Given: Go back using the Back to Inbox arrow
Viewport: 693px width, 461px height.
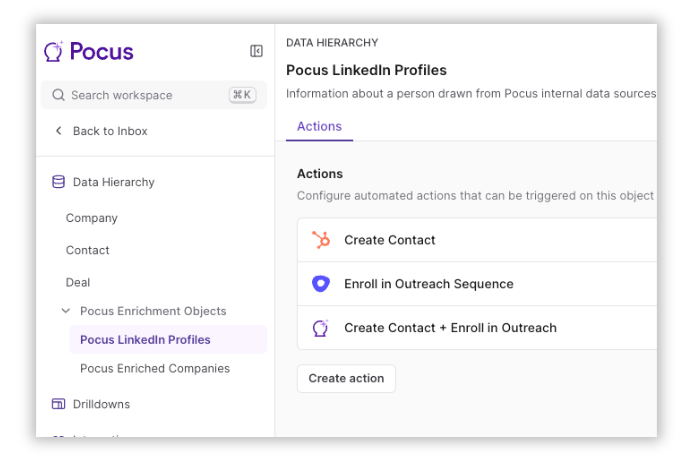Looking at the screenshot, I should point(58,131).
